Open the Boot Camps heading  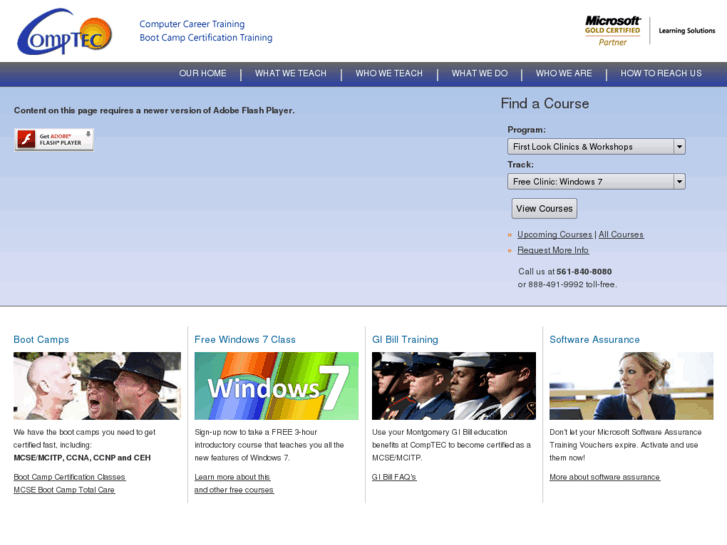[41, 340]
